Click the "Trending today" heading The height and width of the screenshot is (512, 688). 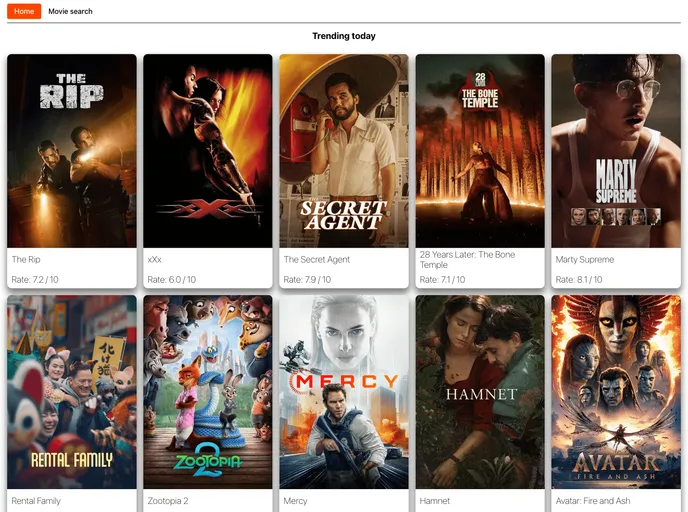tap(344, 36)
